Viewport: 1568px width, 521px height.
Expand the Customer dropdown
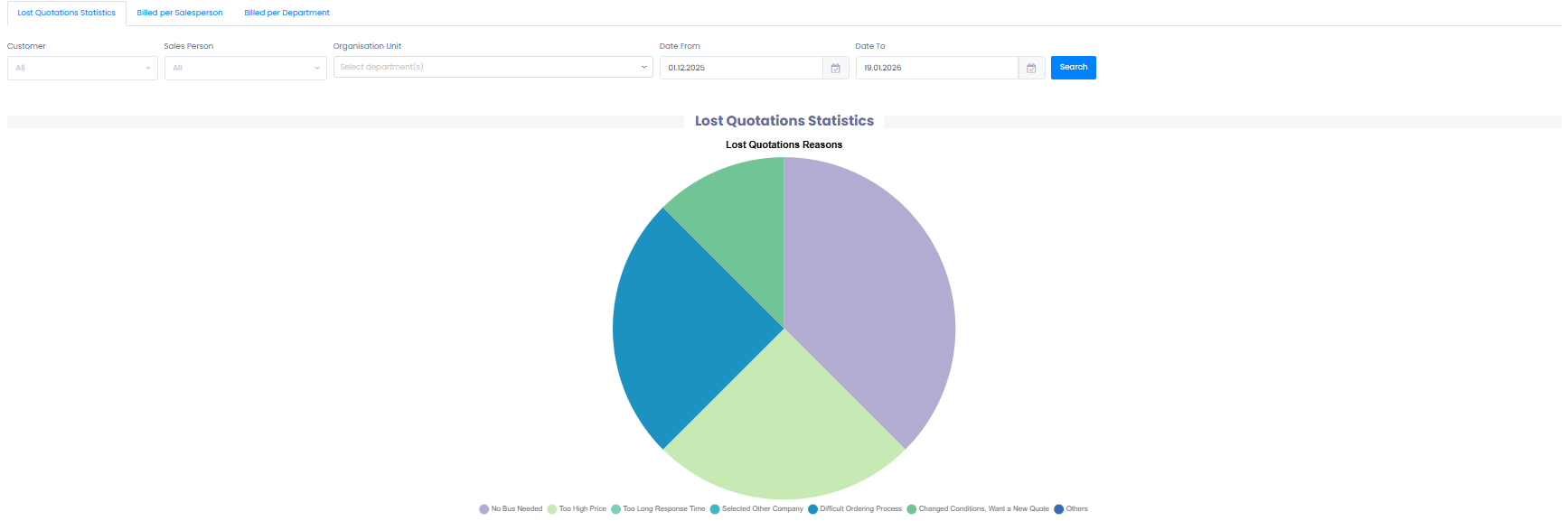click(x=82, y=68)
